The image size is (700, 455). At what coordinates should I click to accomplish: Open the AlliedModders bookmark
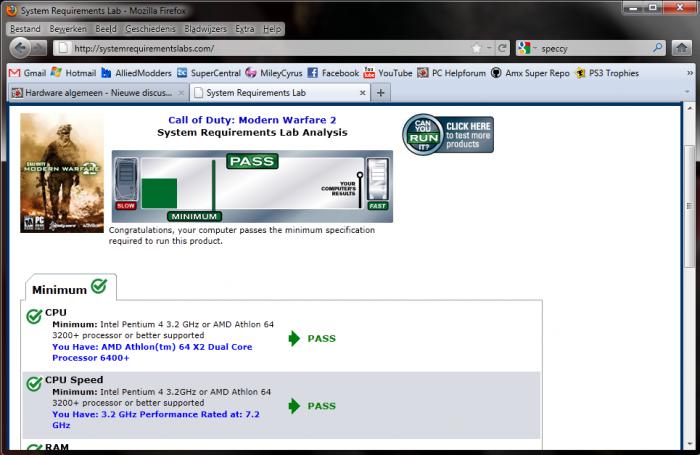point(137,73)
